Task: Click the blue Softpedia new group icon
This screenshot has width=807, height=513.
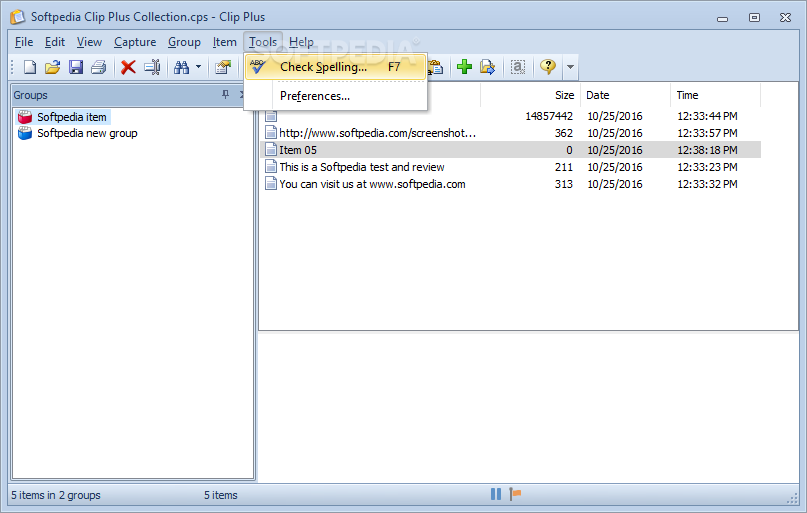Action: tap(25, 133)
